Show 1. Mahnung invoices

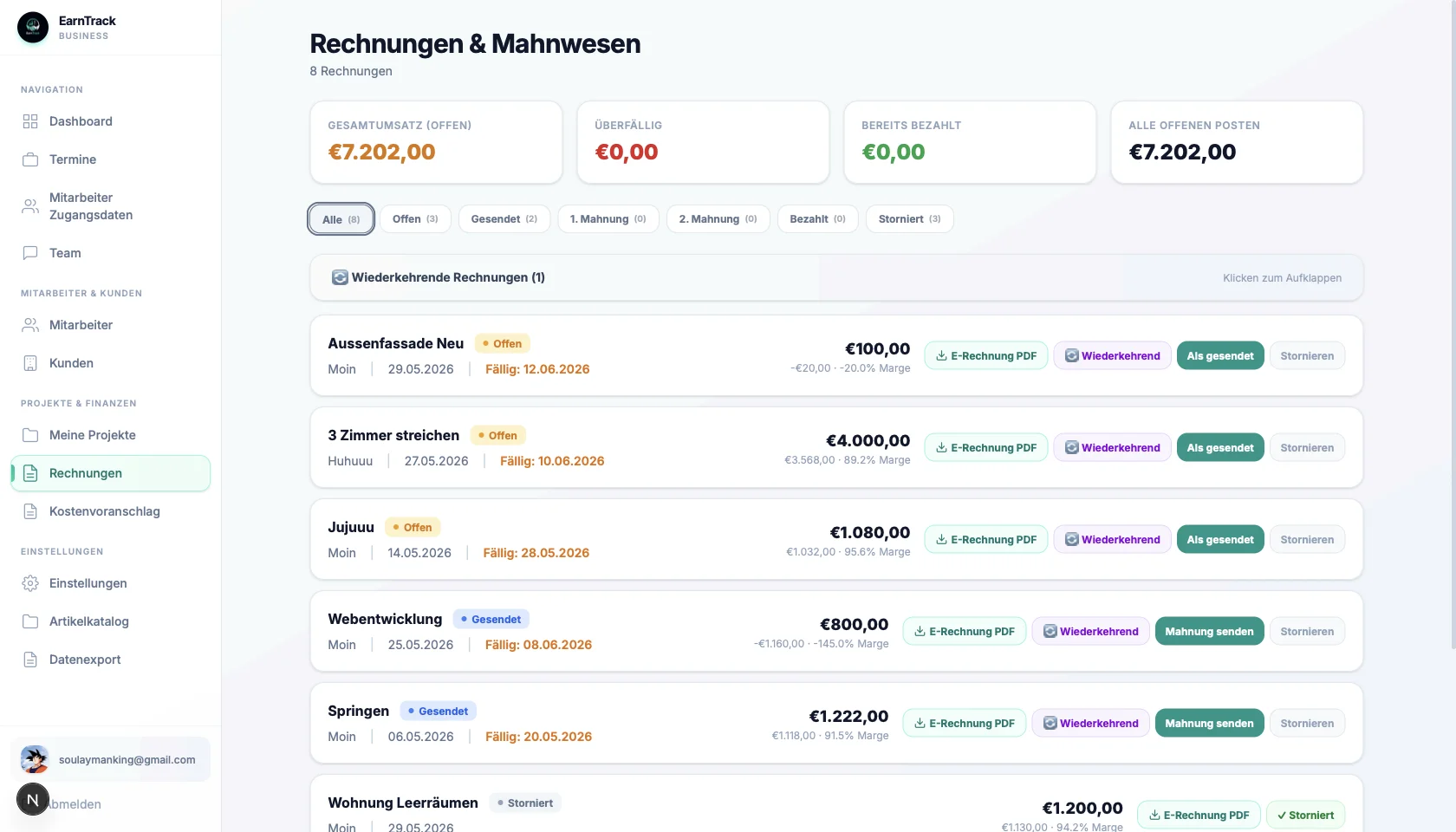tap(608, 219)
